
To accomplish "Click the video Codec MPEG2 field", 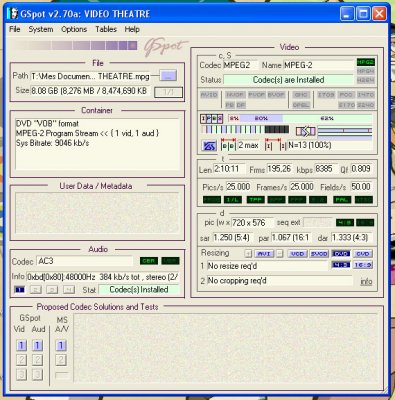I will coord(240,65).
